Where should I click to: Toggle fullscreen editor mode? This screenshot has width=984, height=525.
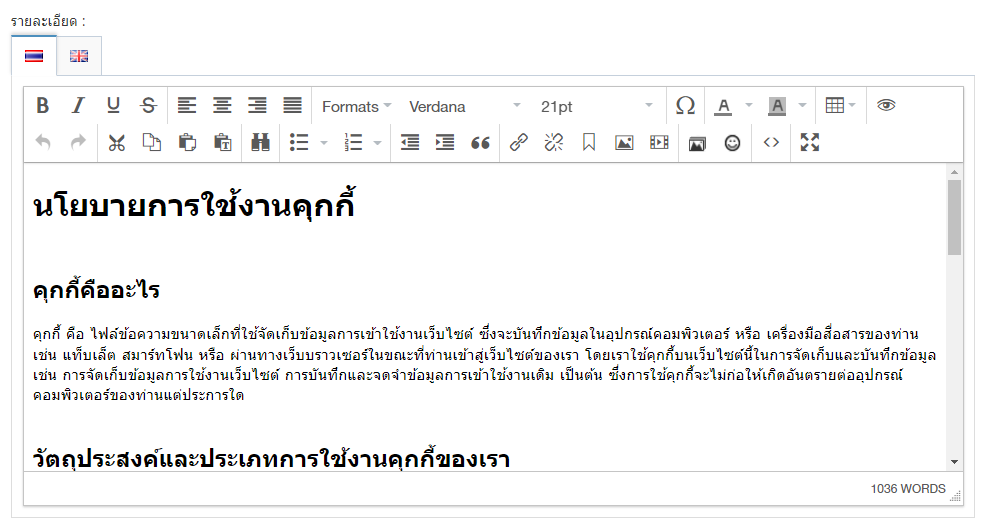[x=810, y=142]
